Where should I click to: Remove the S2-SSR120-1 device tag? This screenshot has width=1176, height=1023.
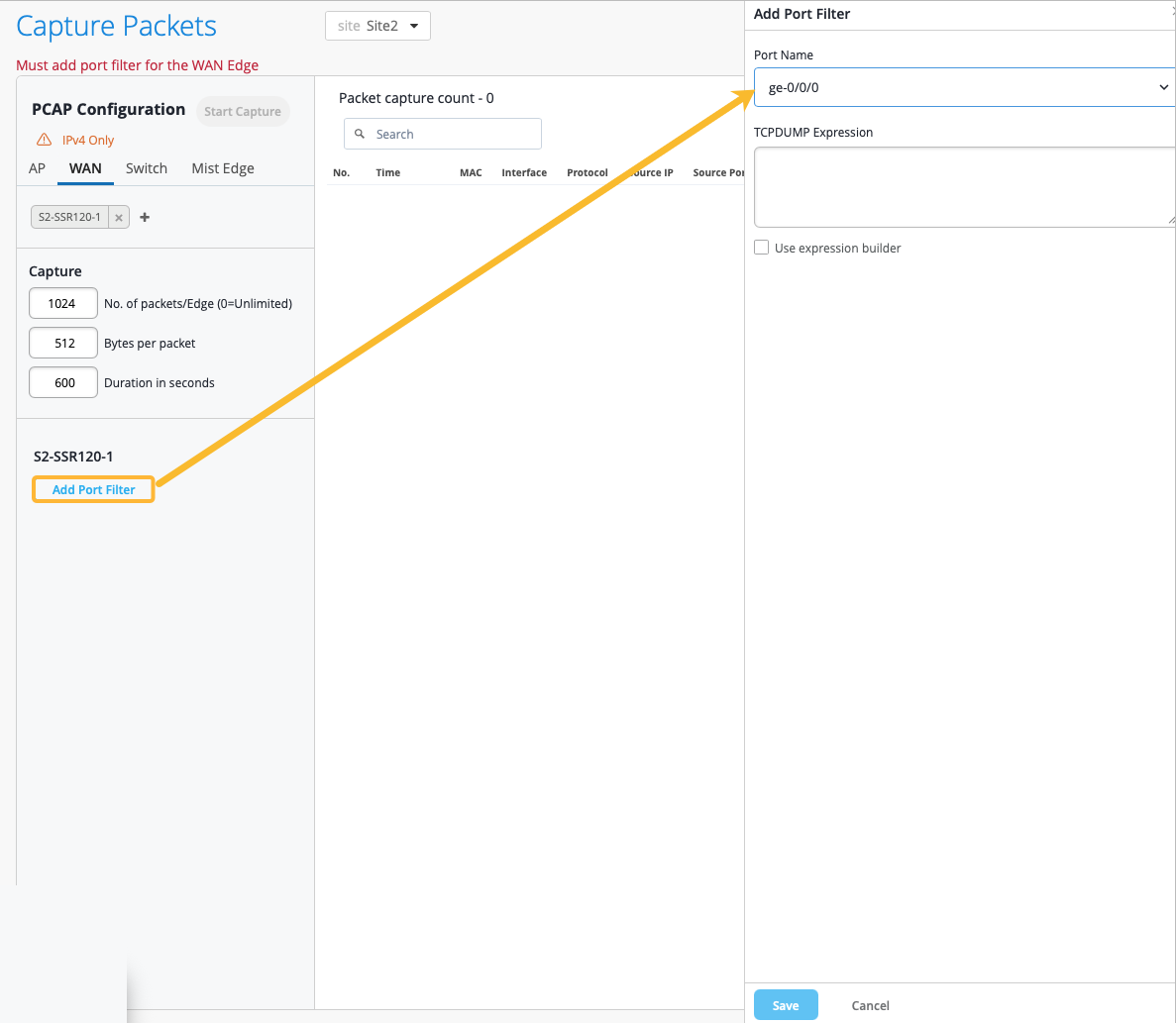(x=119, y=217)
